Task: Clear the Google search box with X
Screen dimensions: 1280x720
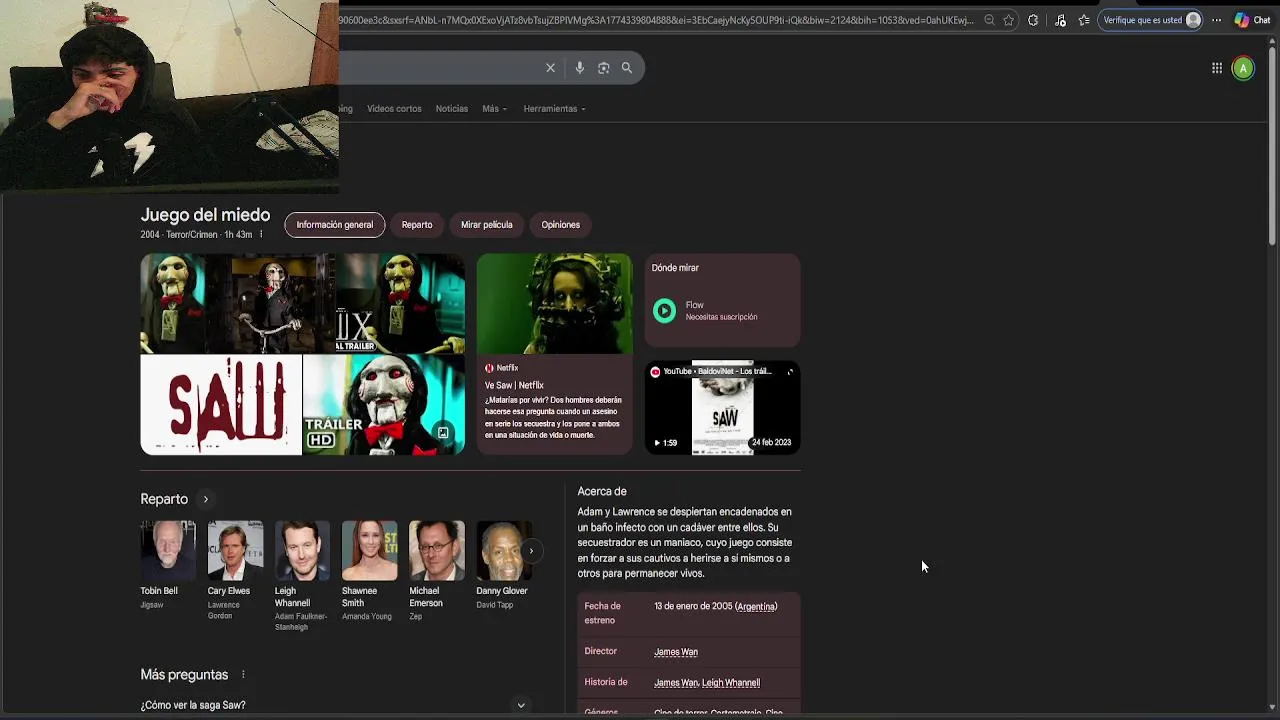Action: coord(550,68)
